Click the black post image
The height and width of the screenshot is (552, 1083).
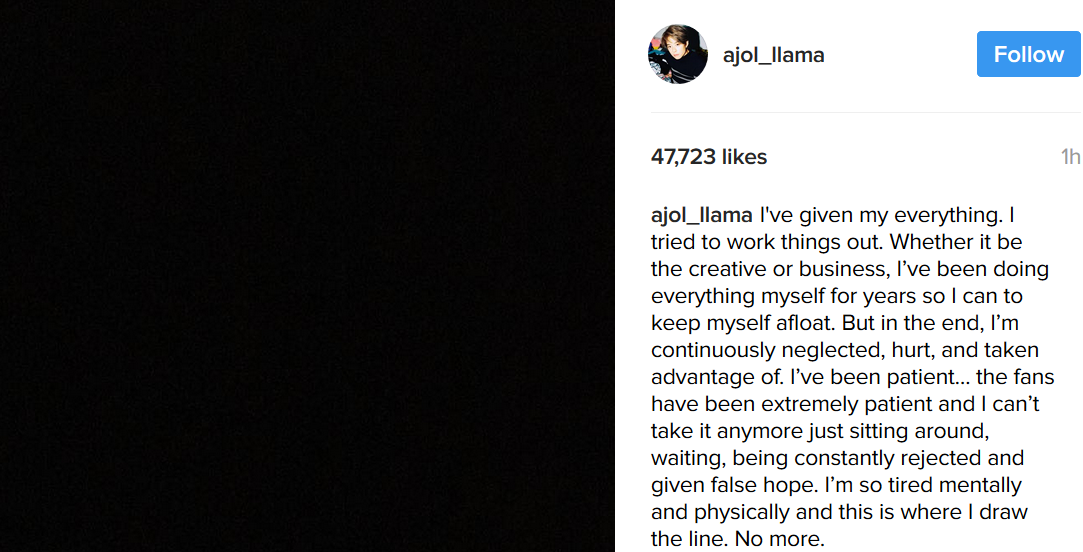[307, 276]
